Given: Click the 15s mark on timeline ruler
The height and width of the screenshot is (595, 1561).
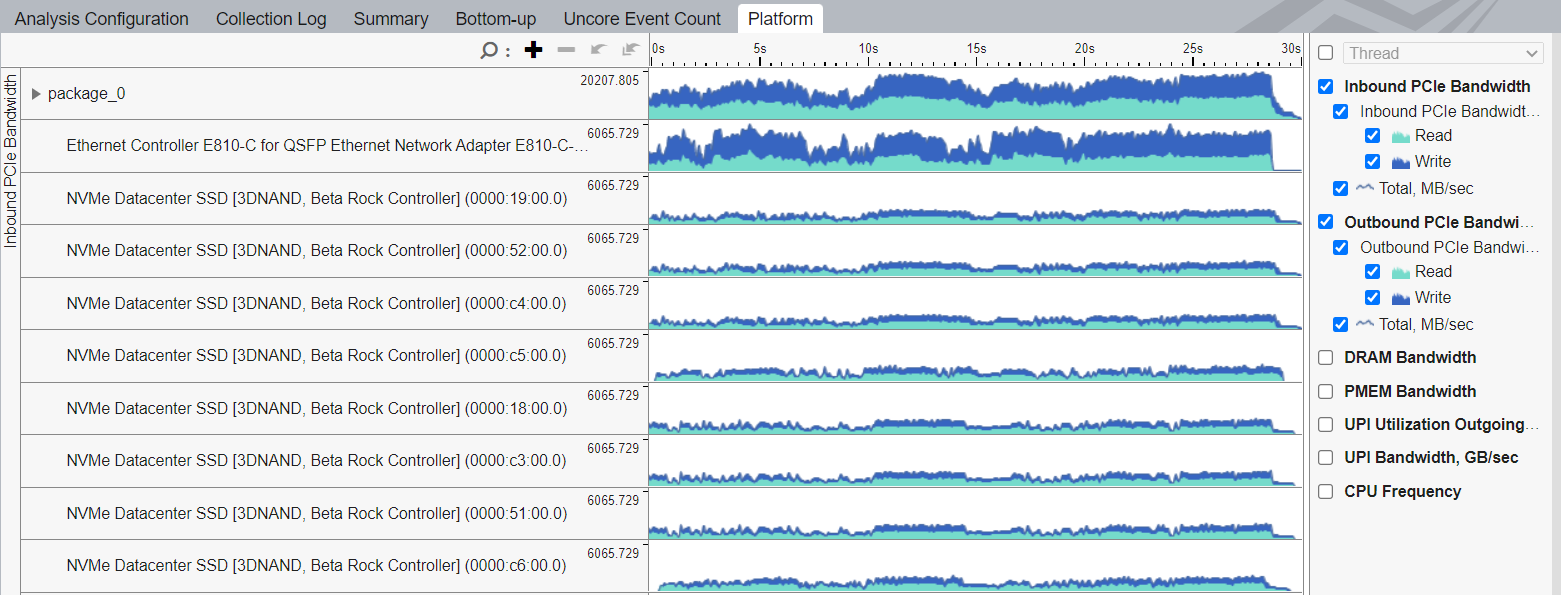Looking at the screenshot, I should pyautogui.click(x=976, y=49).
